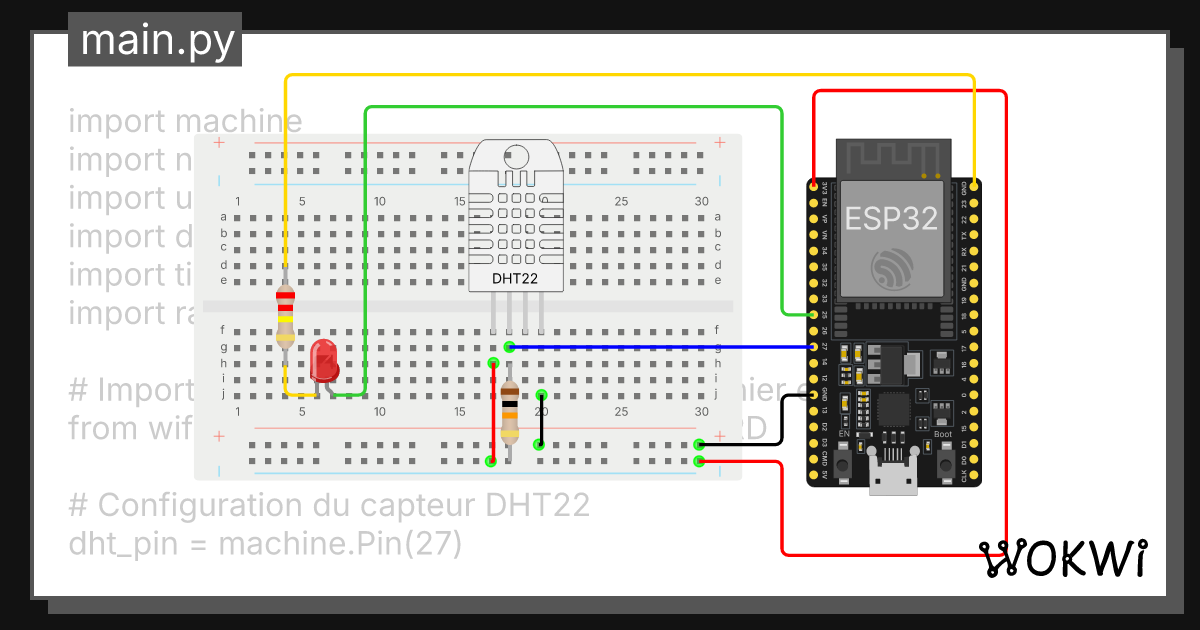Click the '# Import' comment line
This screenshot has width=1200, height=630.
pos(130,390)
